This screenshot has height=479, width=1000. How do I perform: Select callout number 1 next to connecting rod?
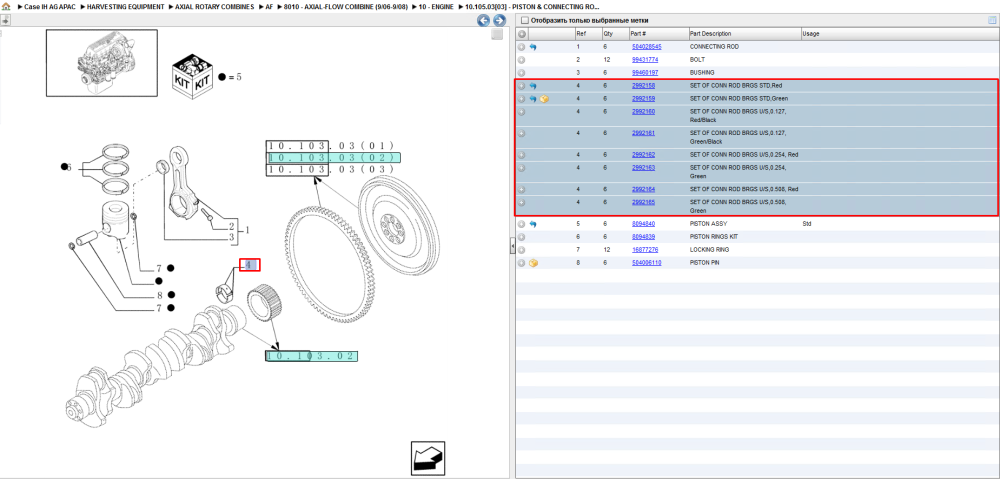click(x=248, y=231)
